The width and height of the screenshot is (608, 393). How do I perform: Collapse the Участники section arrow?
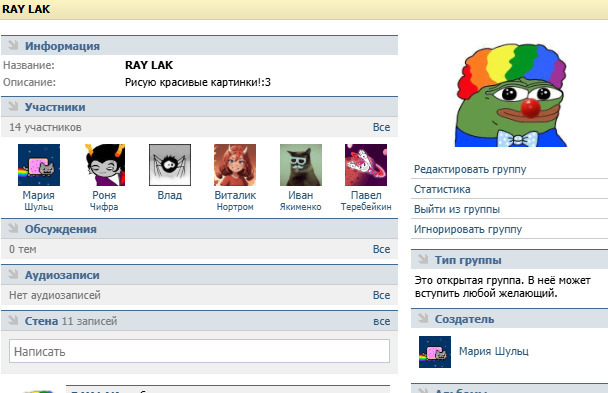(13, 106)
